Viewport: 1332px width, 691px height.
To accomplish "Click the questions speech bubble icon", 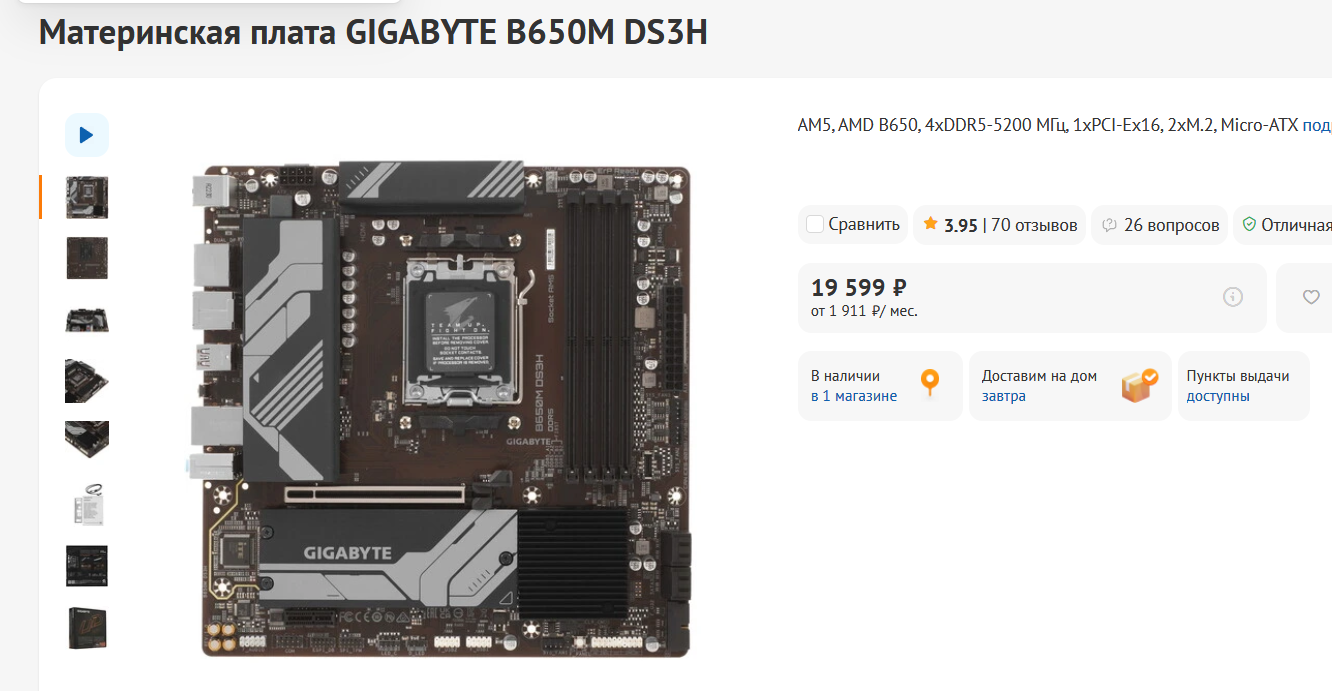I will (1109, 225).
